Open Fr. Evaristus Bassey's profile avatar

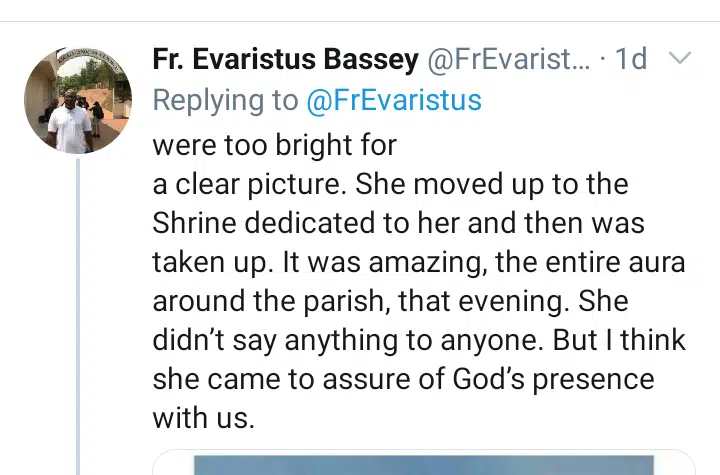77,100
